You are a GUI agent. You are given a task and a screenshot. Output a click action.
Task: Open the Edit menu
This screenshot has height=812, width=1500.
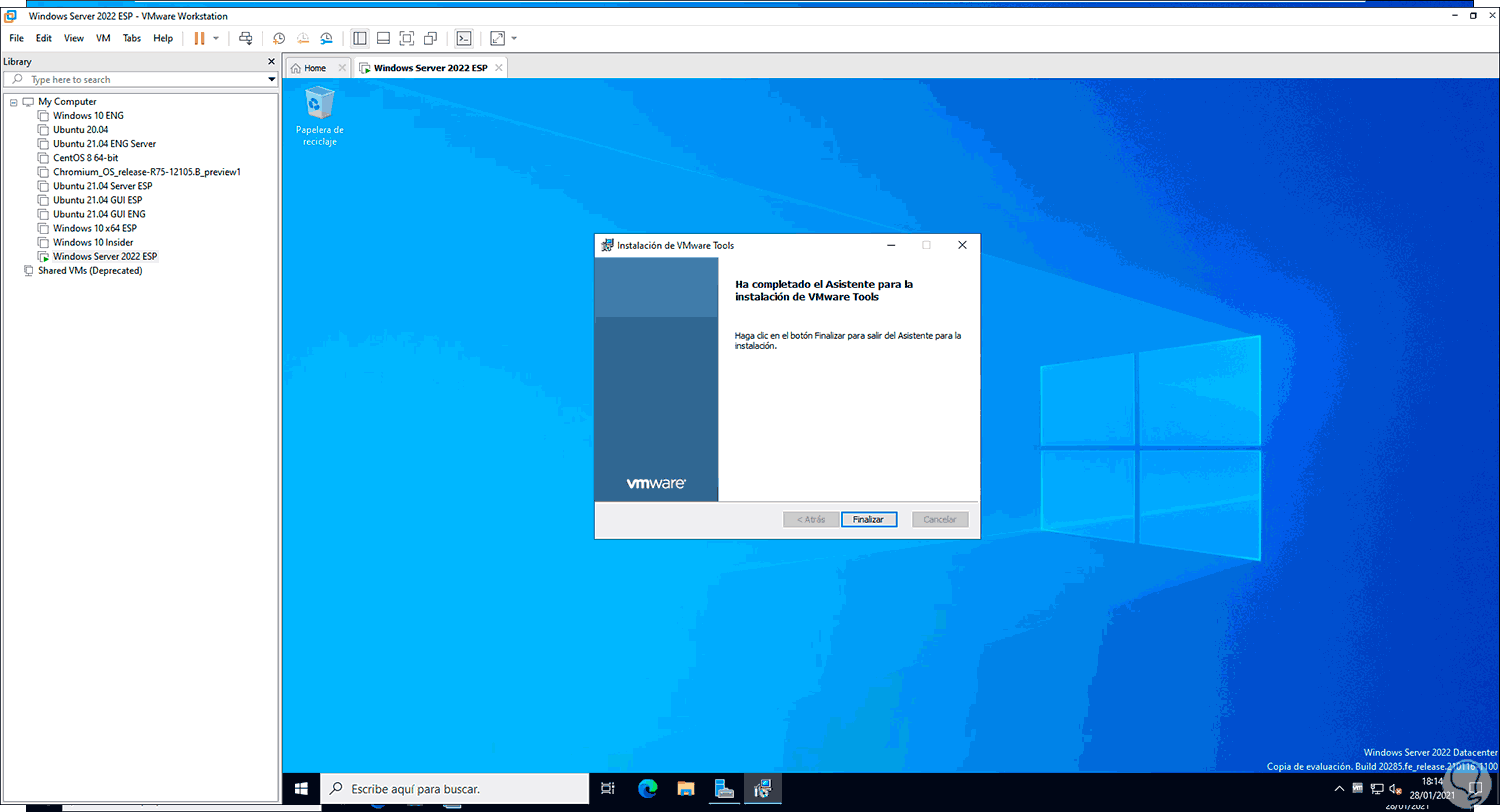44,38
